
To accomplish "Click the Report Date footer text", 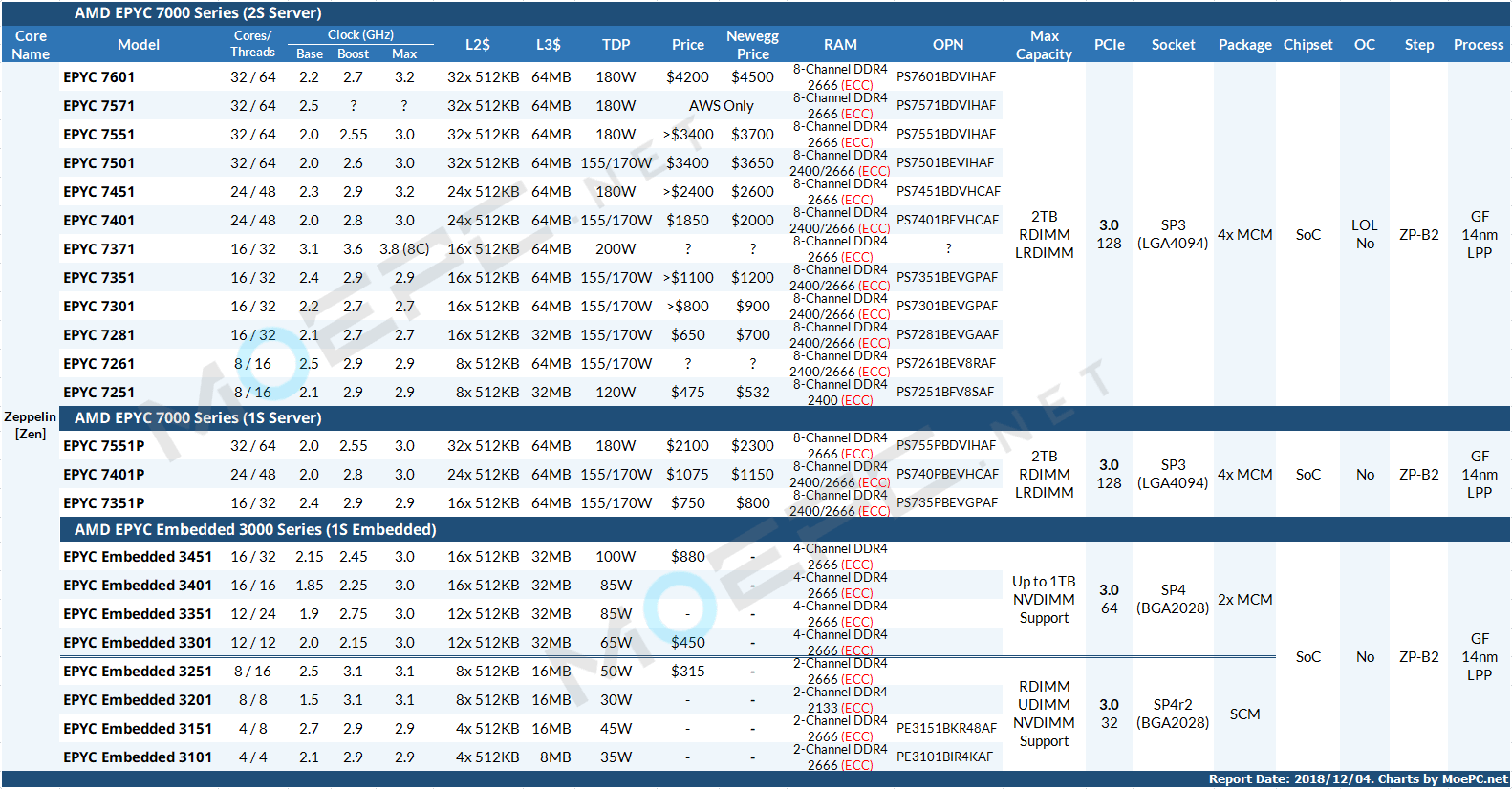I will point(1358,779).
